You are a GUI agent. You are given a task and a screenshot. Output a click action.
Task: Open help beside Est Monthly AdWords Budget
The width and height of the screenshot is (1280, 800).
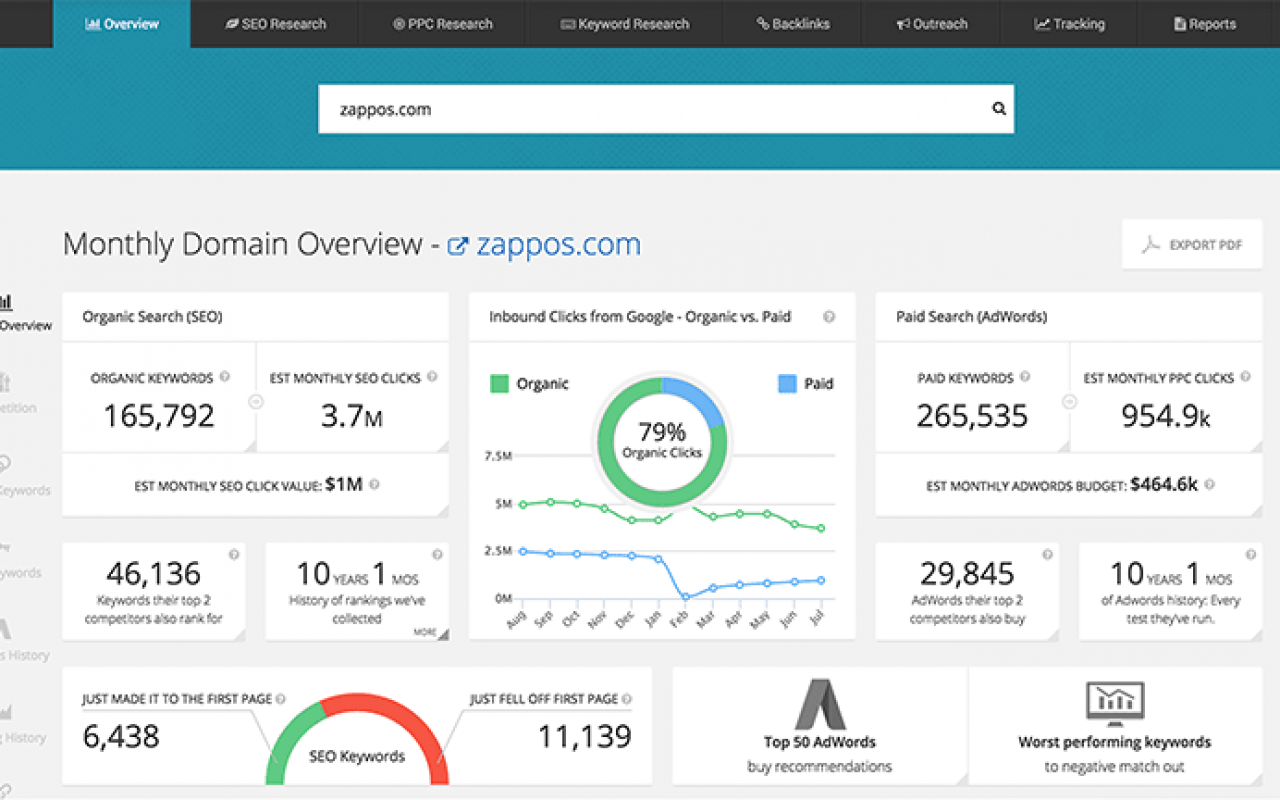click(x=1209, y=484)
